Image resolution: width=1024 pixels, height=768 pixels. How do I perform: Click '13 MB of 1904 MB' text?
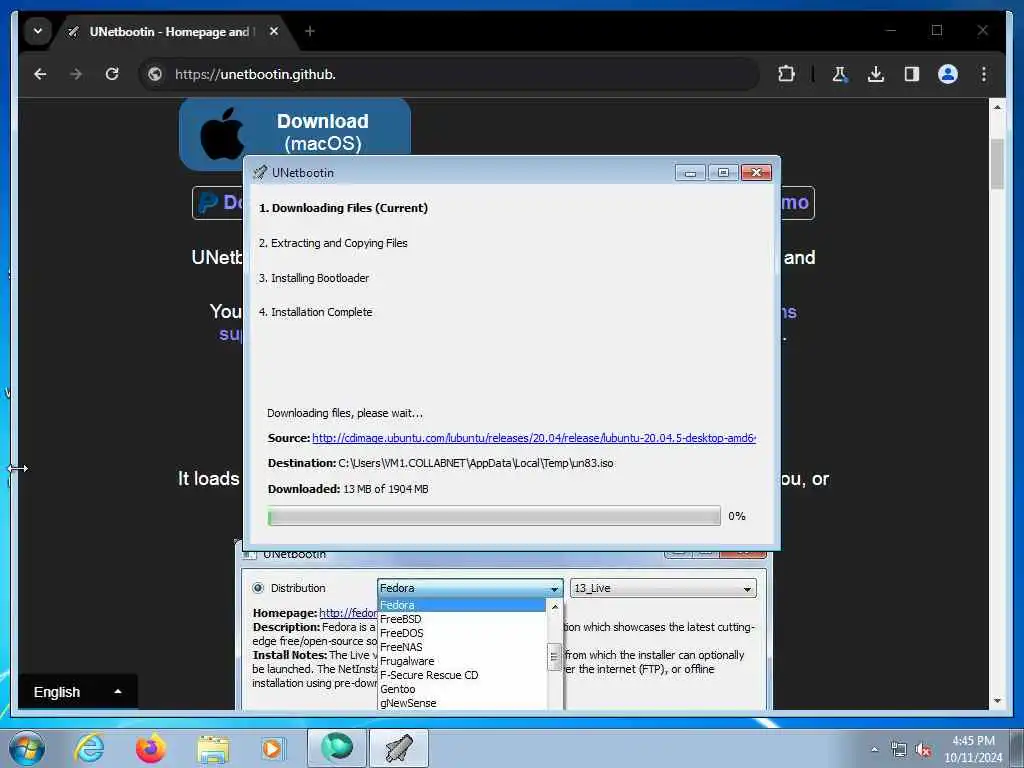click(386, 489)
